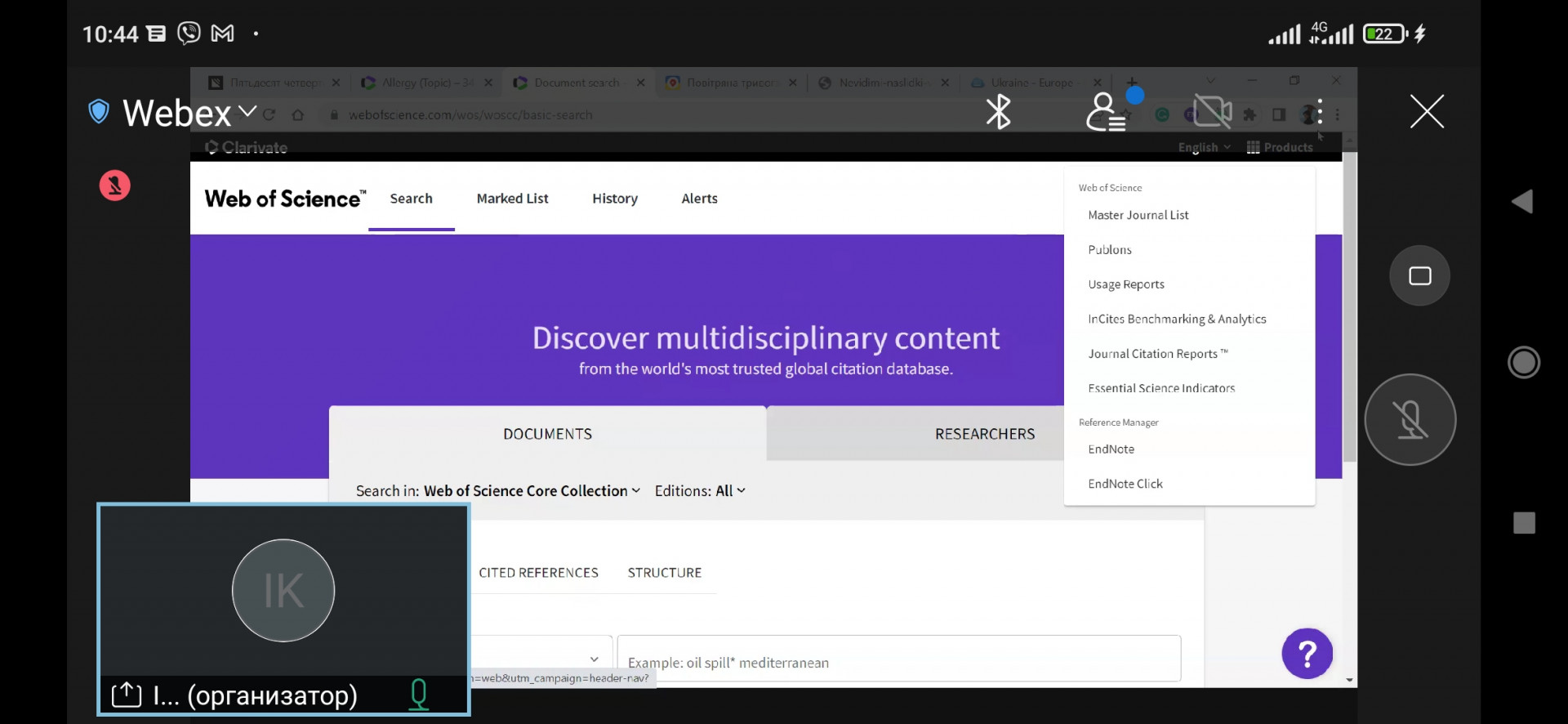
Task: Open the Master Journal List link
Action: [1138, 215]
